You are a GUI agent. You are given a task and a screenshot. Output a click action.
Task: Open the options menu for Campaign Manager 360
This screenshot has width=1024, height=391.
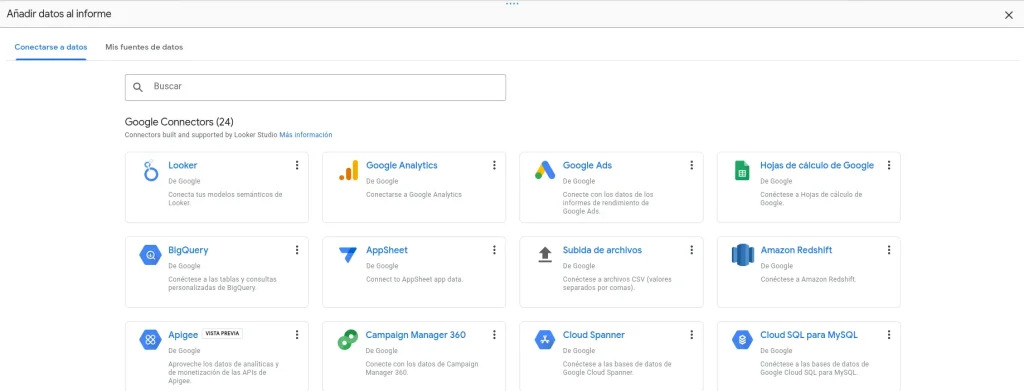click(x=494, y=335)
